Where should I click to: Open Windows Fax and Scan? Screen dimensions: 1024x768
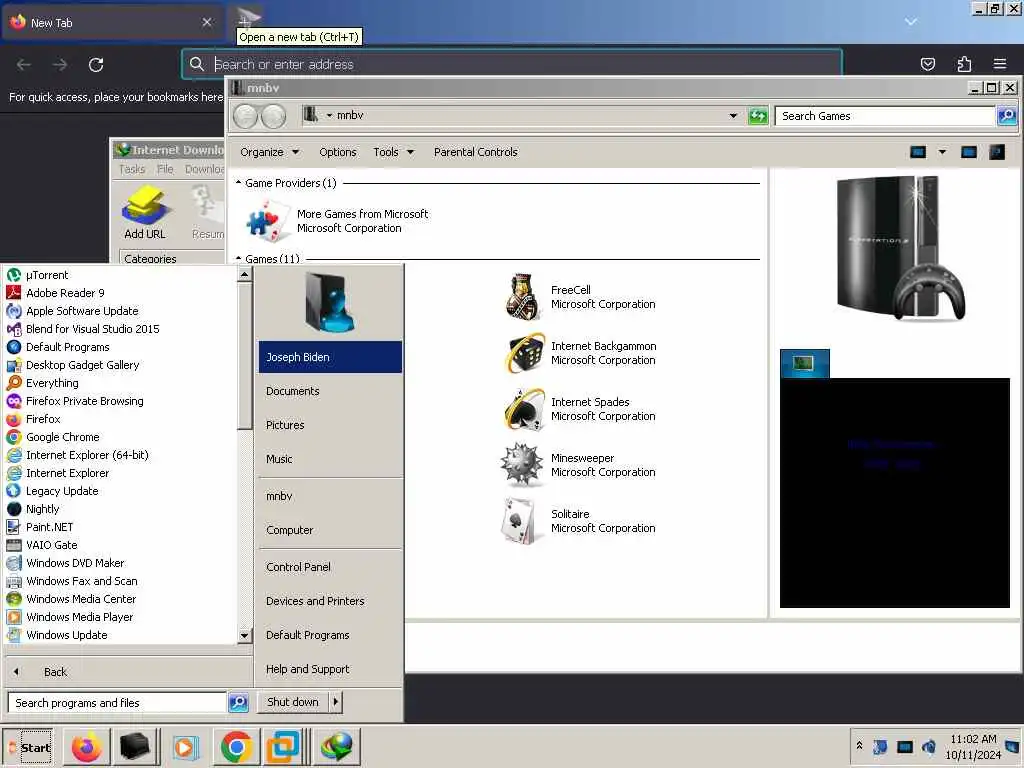pyautogui.click(x=72, y=581)
